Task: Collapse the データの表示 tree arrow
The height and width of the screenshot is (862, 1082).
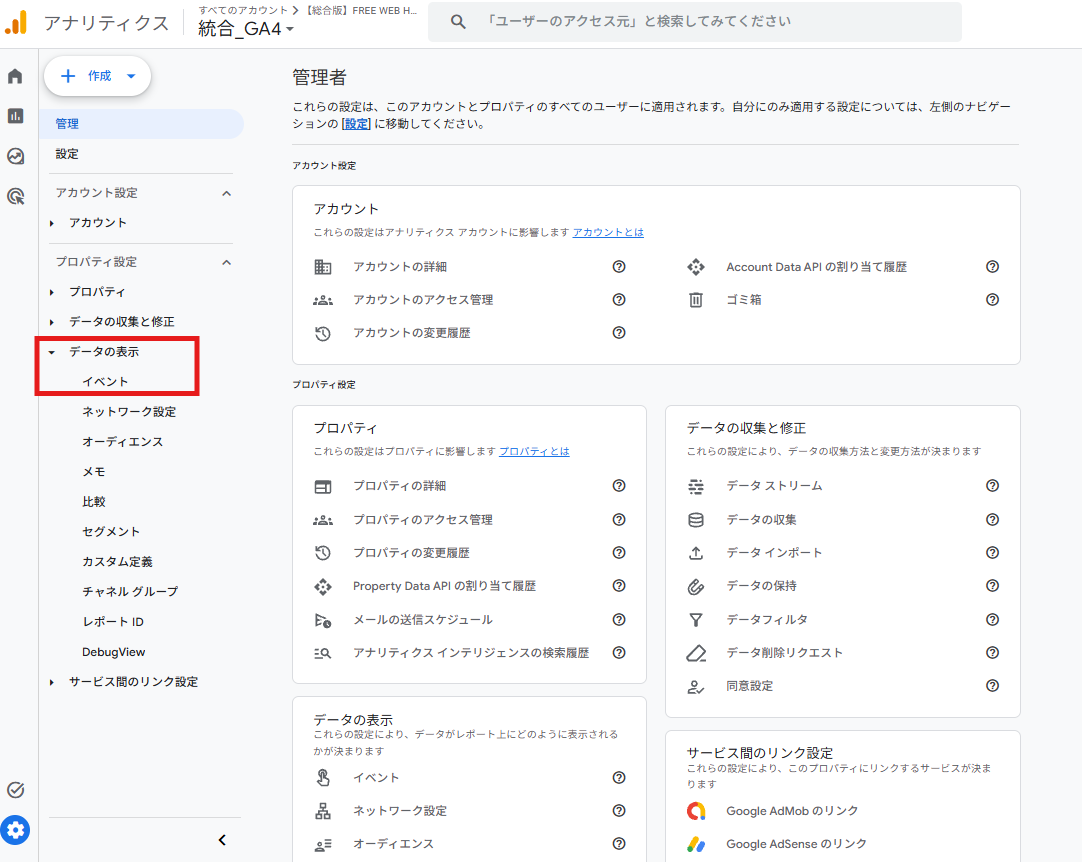Action: click(52, 352)
